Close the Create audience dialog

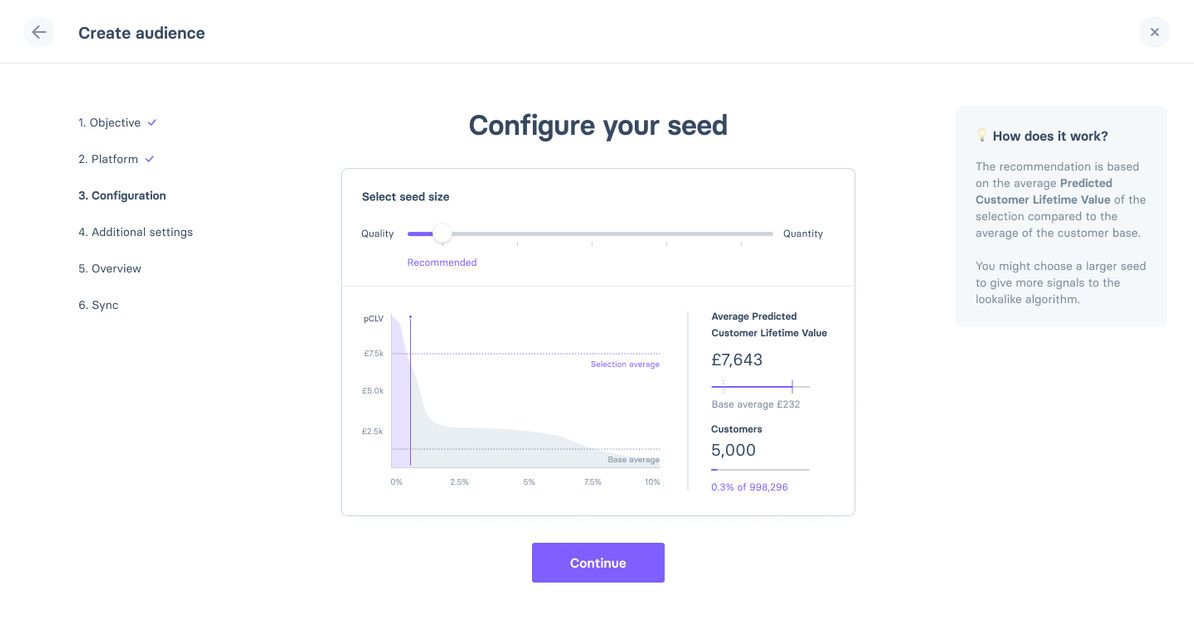pyautogui.click(x=1154, y=32)
